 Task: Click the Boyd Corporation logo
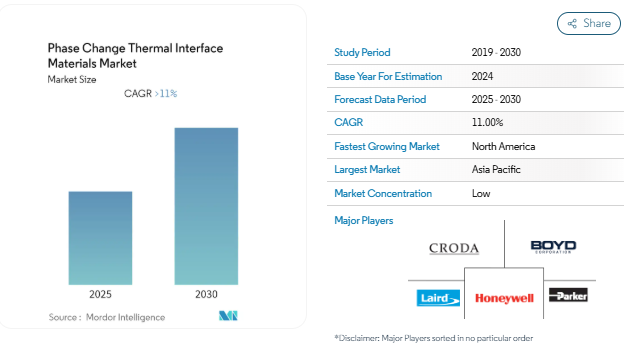tap(553, 247)
